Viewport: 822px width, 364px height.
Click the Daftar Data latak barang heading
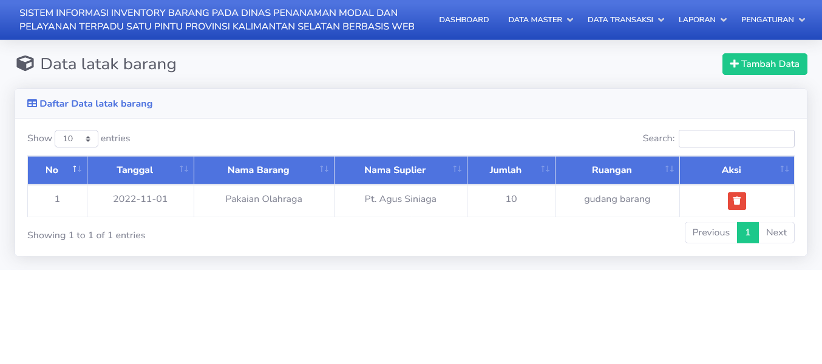click(x=96, y=104)
